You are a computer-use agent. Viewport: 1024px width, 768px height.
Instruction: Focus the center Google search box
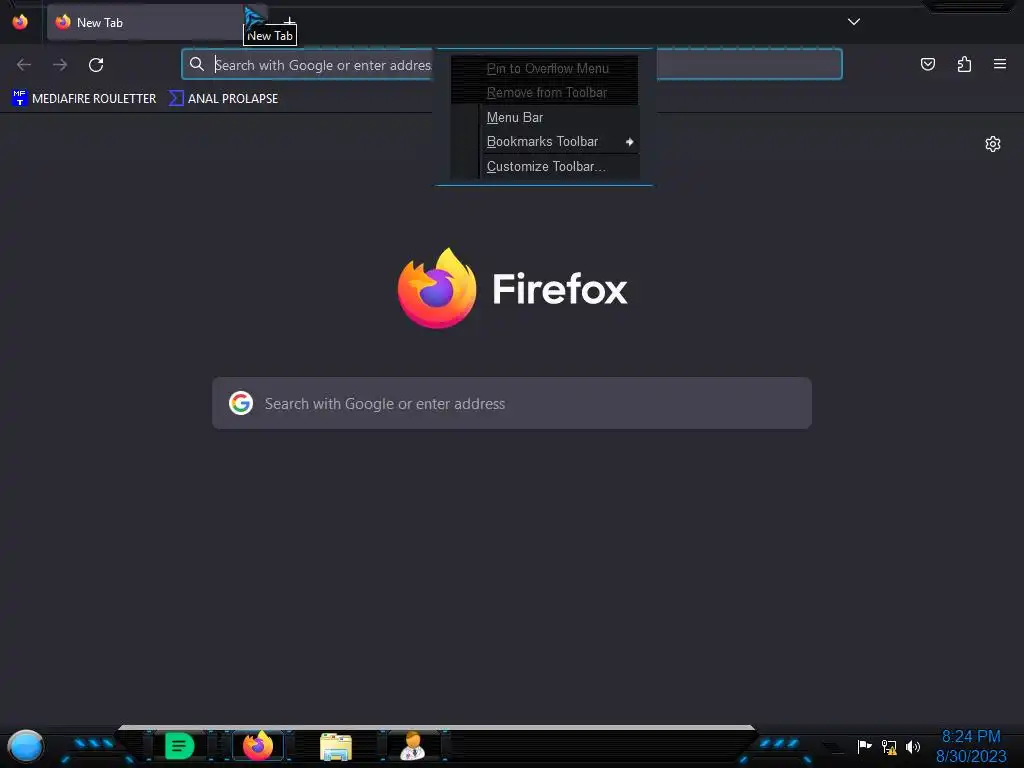click(511, 403)
